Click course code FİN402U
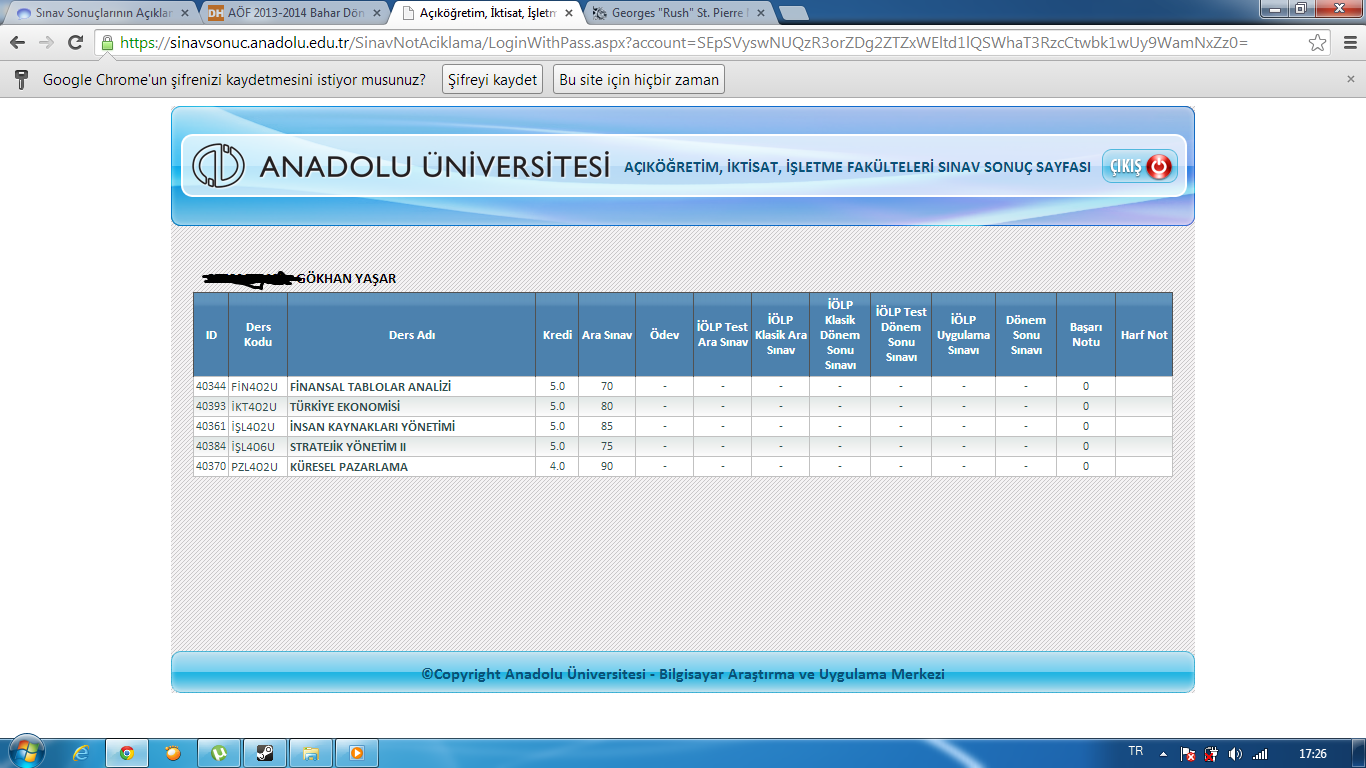The image size is (1366, 768). (x=254, y=386)
